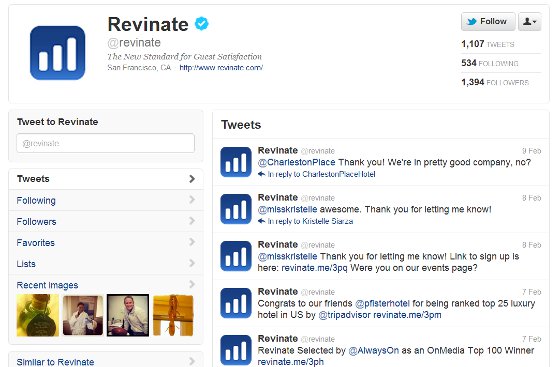
Task: Click the Revinate author name on the Congrats tweet
Action: pyautogui.click(x=278, y=292)
